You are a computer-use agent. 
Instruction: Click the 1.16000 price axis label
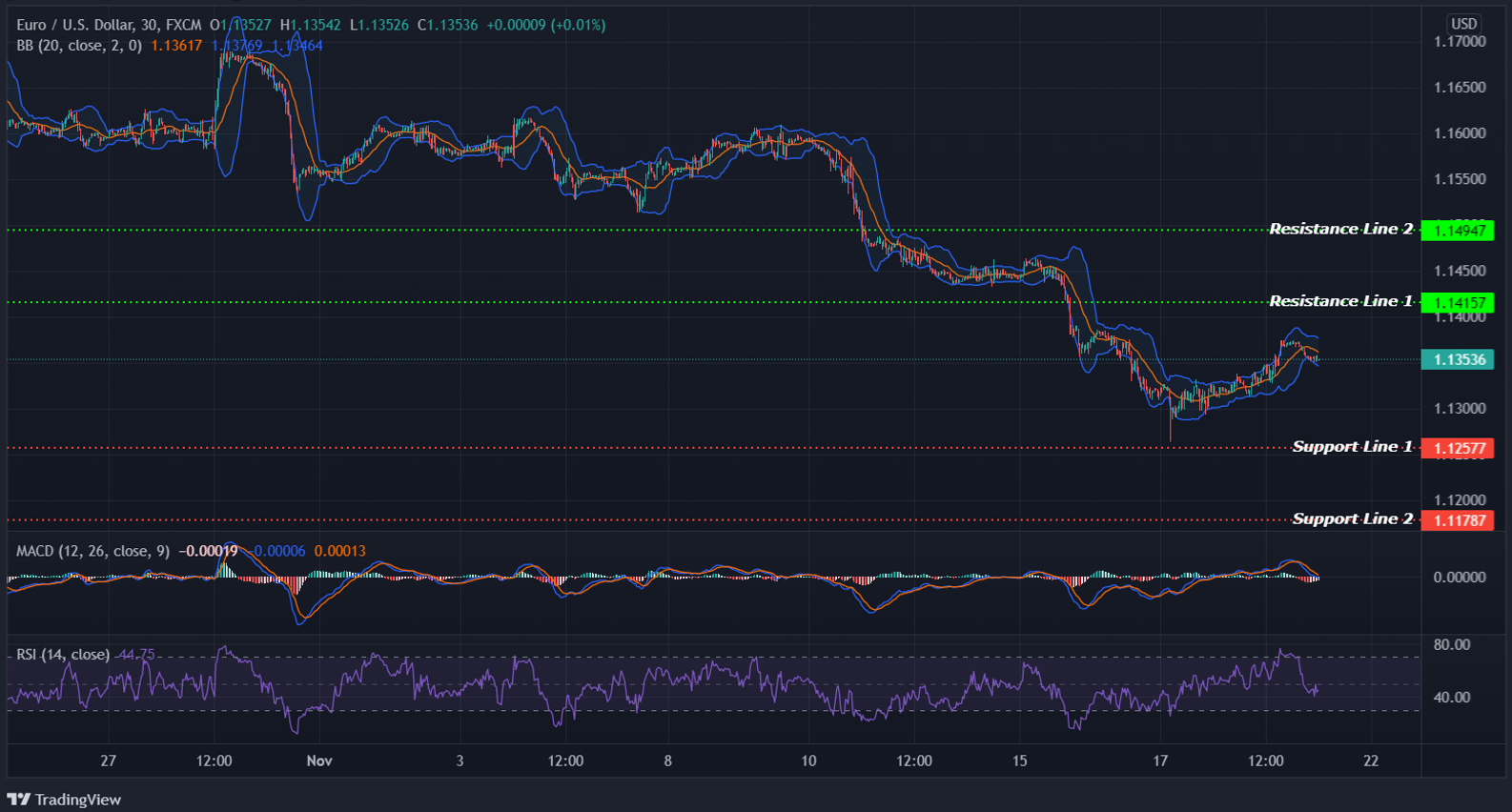(x=1460, y=133)
